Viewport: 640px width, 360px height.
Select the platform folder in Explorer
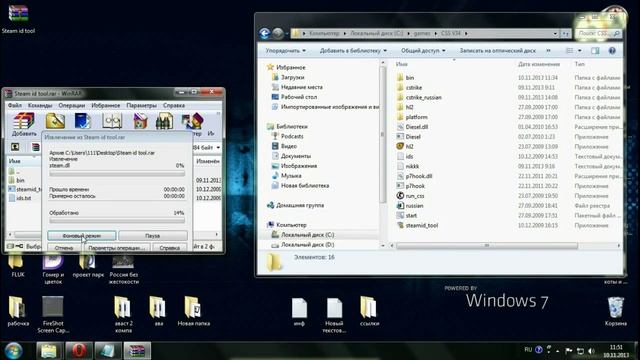point(416,117)
